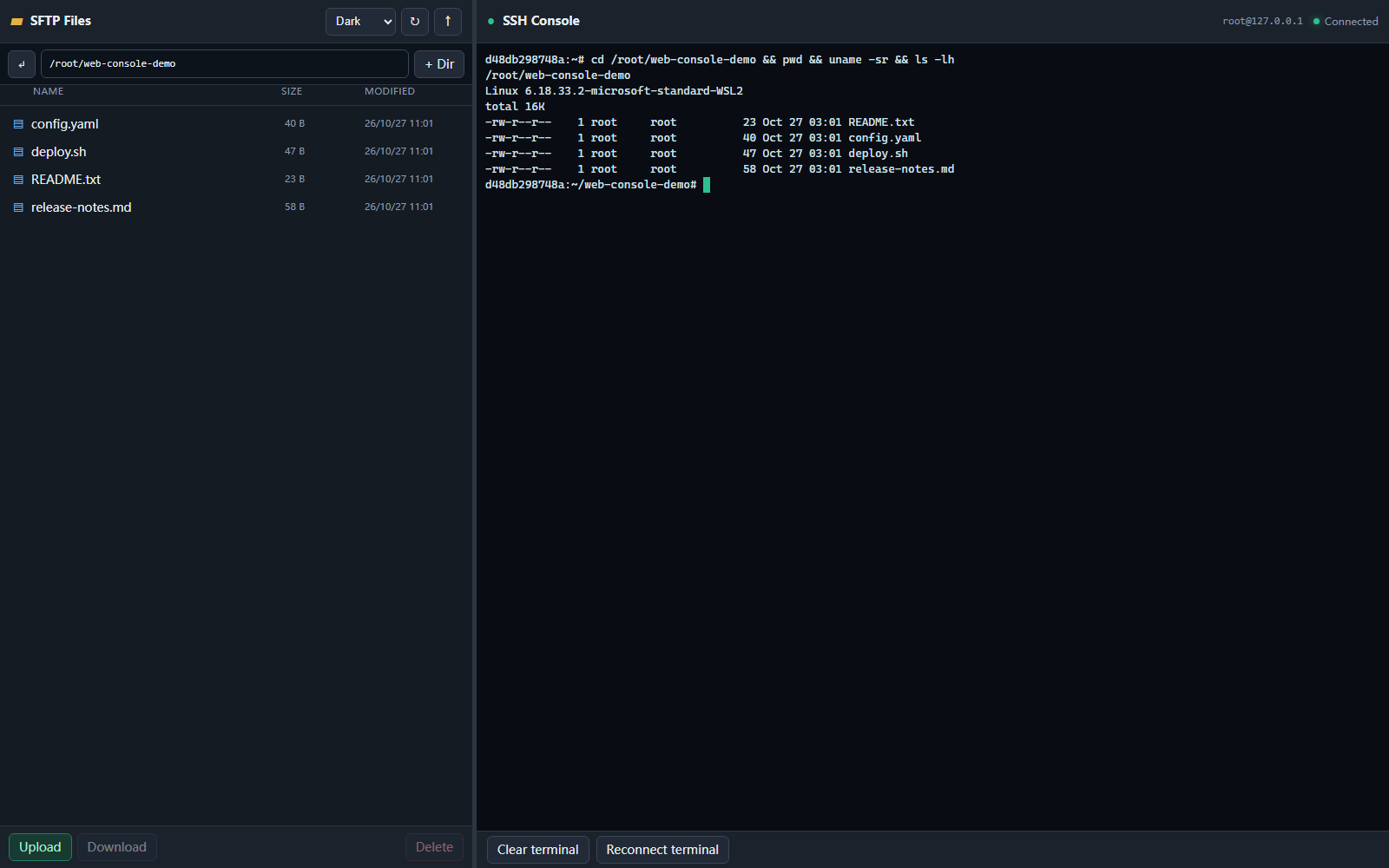Click the Delete button

434,847
